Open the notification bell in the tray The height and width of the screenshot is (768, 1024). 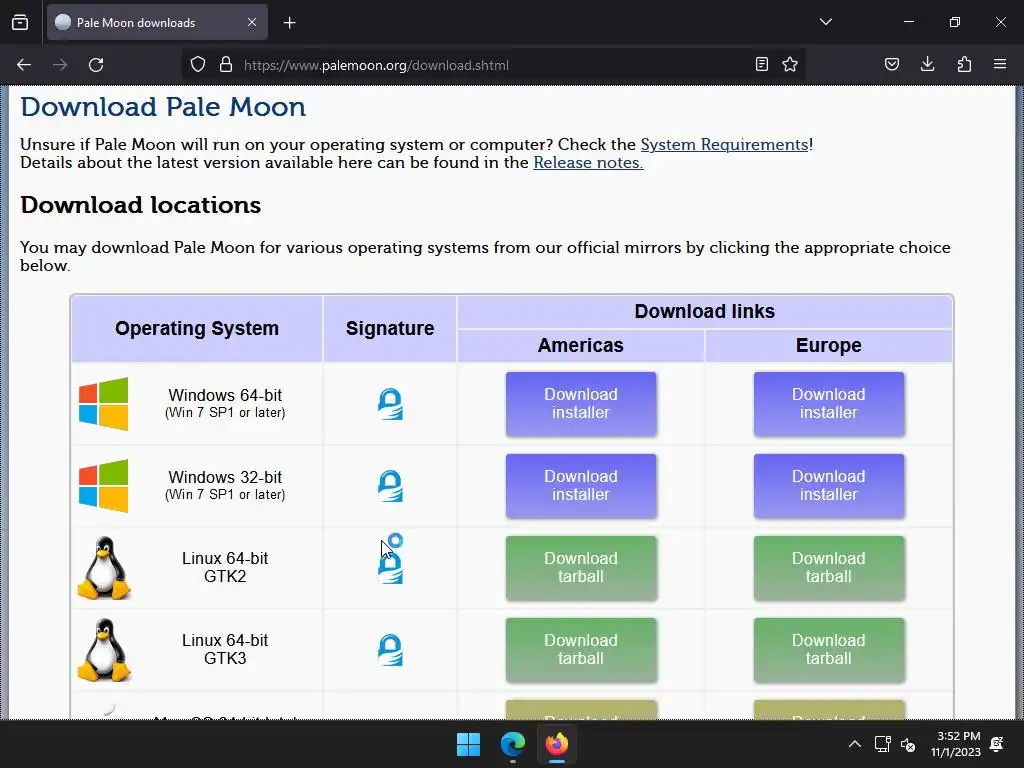tap(997, 744)
